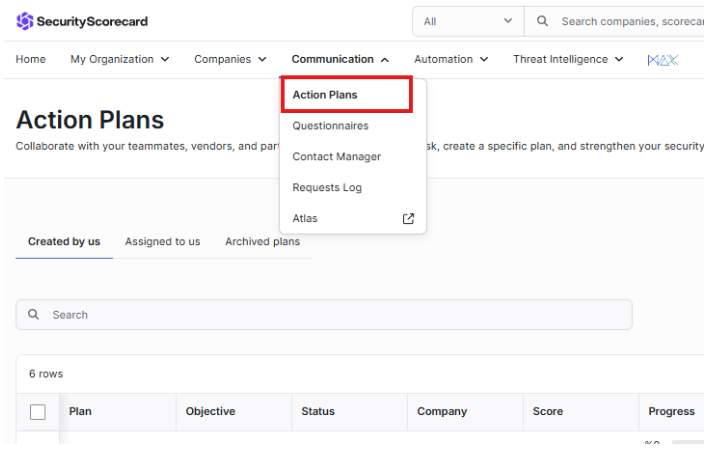Sort by the Progress column header
The width and height of the screenshot is (727, 452).
coord(671,412)
